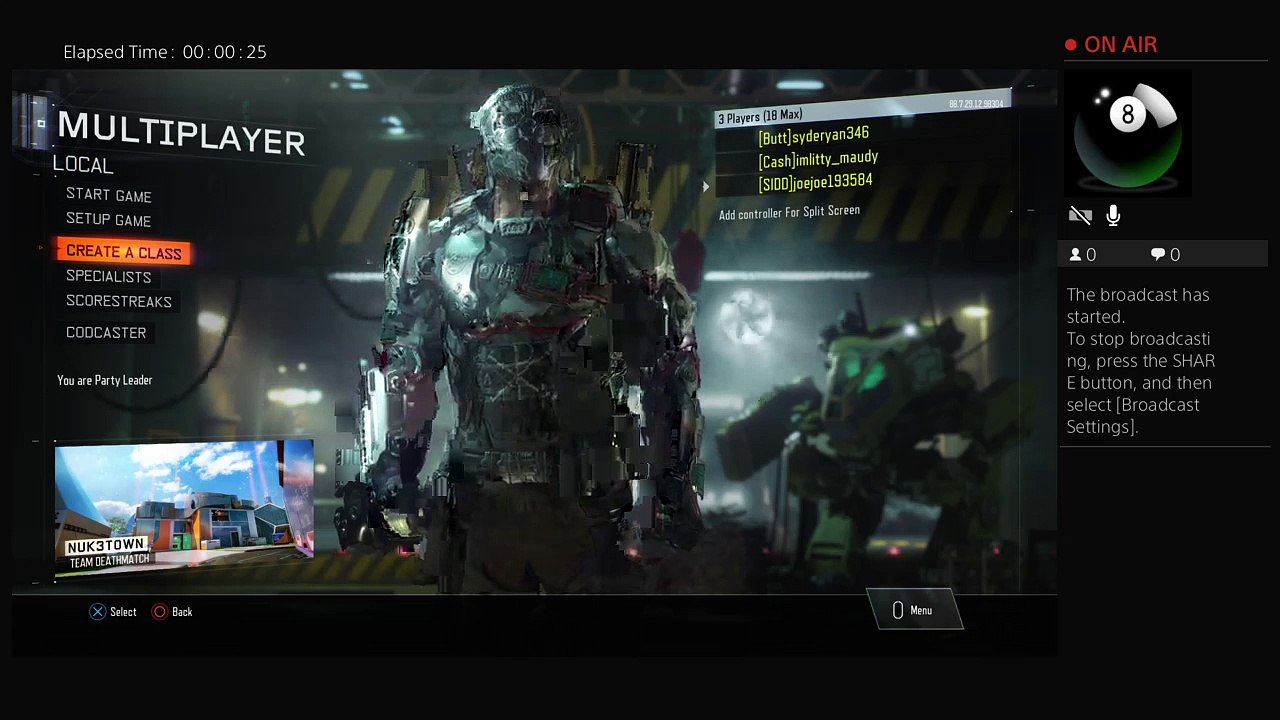Image resolution: width=1280 pixels, height=720 pixels.
Task: Open the SETUP GAME menu entry
Action: pos(109,220)
